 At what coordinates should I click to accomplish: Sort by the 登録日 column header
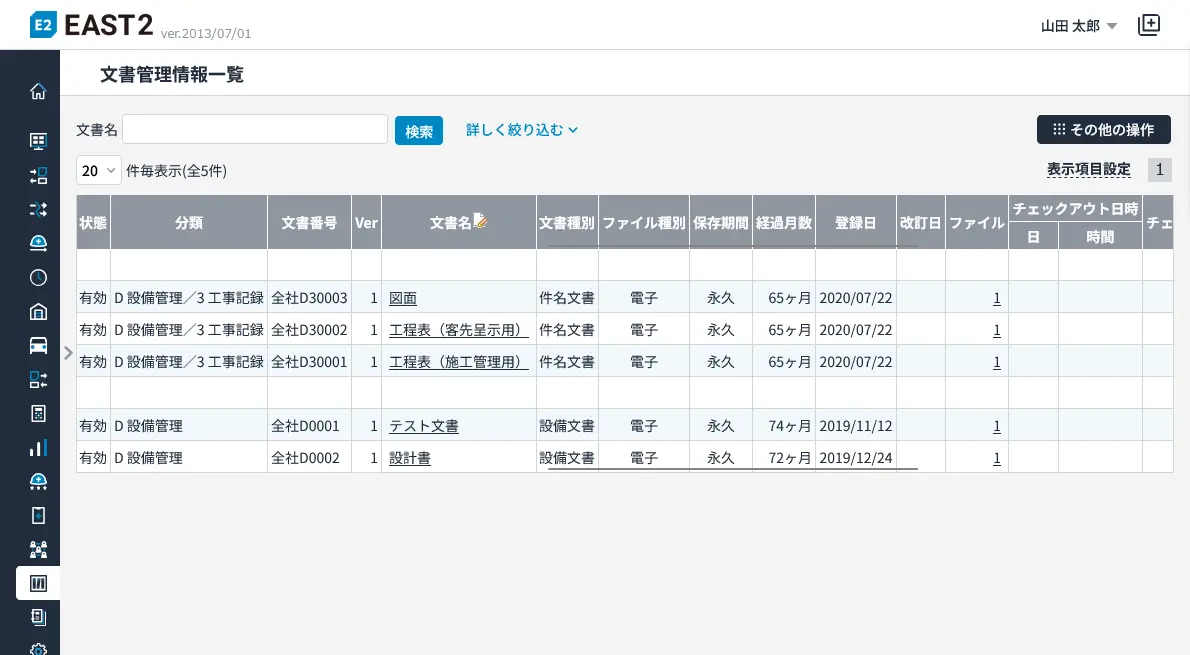855,222
